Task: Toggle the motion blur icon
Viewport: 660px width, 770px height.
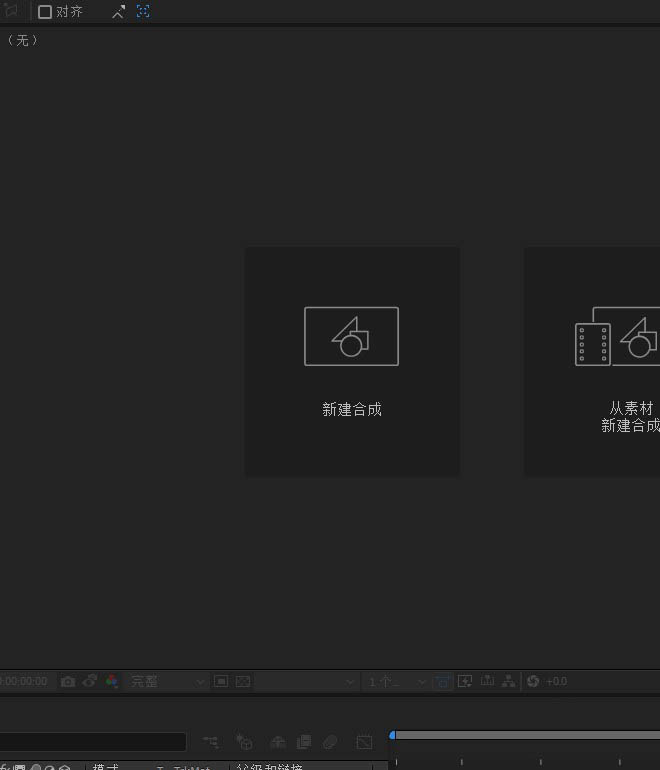Action: coord(330,742)
